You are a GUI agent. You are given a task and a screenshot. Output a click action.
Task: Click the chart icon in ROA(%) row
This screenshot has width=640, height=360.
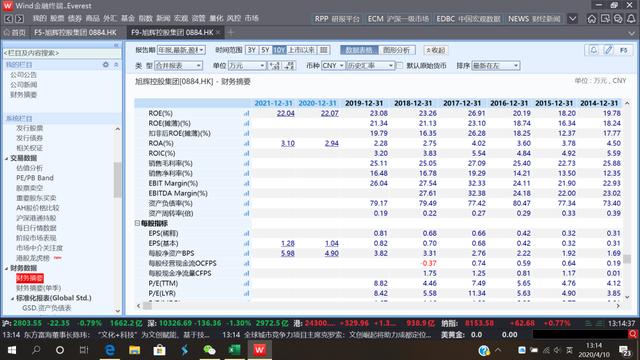pos(246,143)
